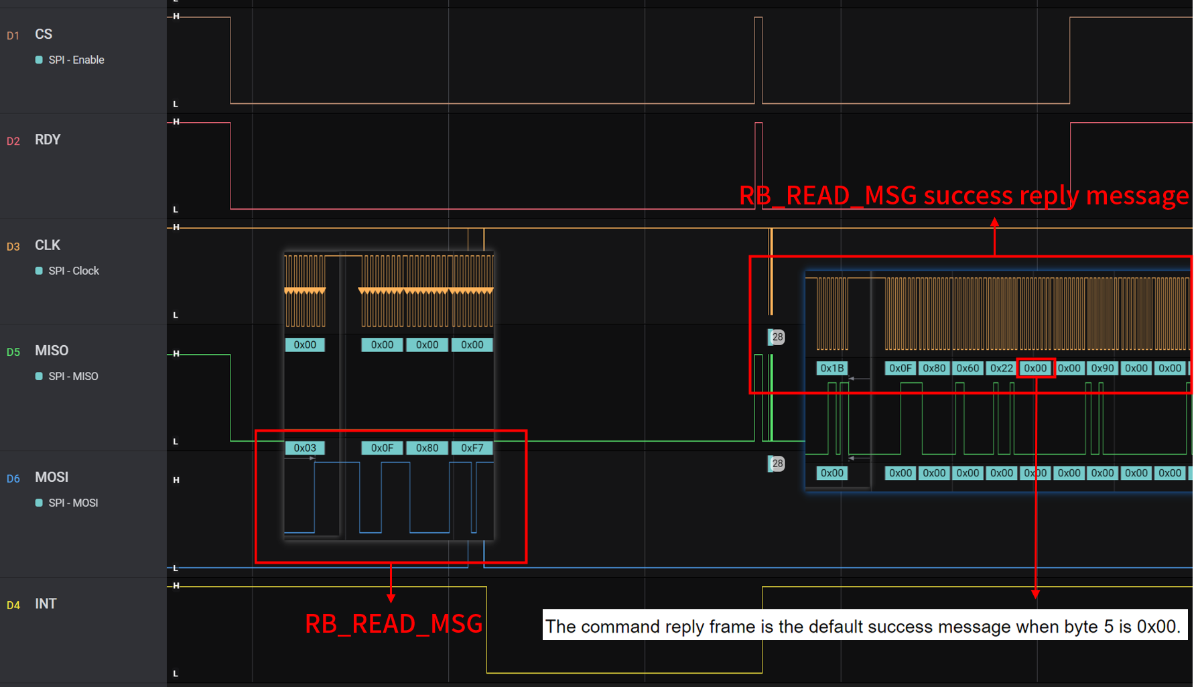Click the RB_READ_MSG success reply message annotation
Image resolution: width=1200 pixels, height=687 pixels.
(962, 195)
